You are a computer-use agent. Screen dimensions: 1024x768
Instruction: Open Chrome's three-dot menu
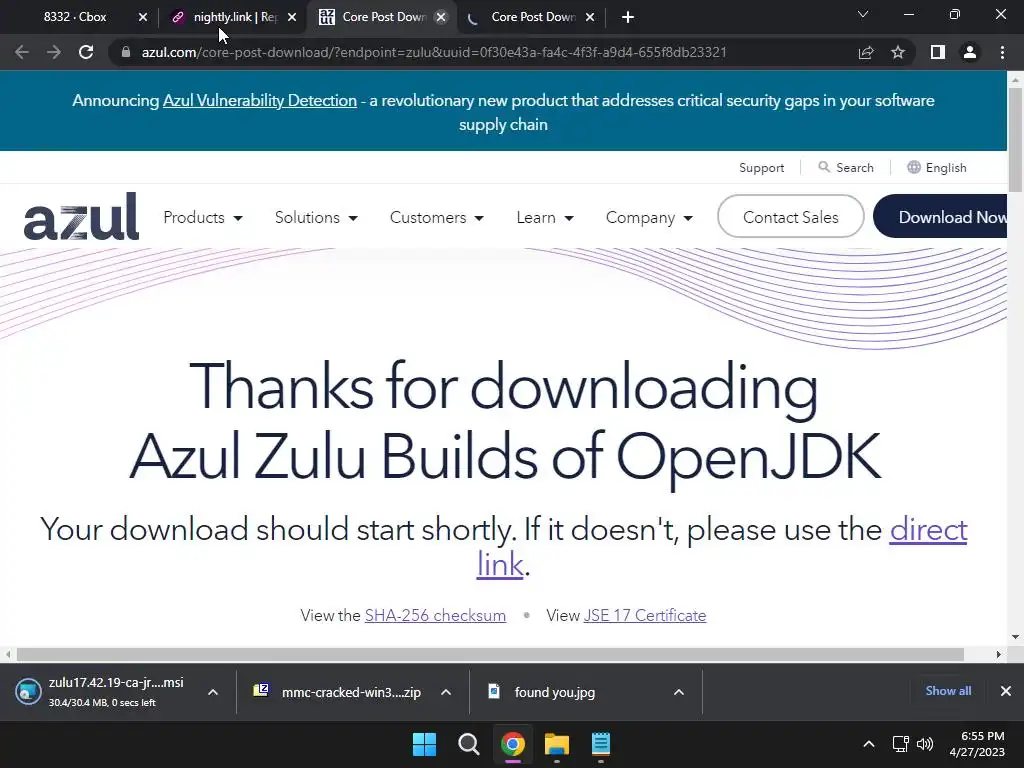click(x=1002, y=52)
